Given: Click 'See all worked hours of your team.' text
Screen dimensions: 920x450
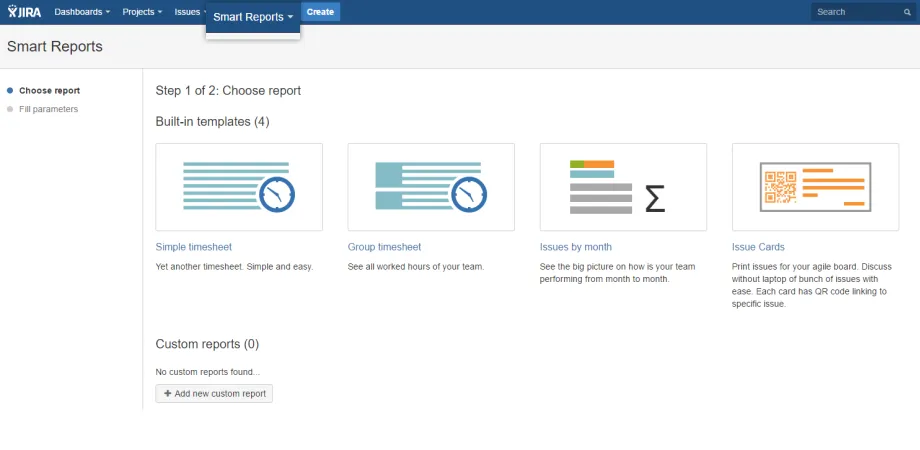Looking at the screenshot, I should click(416, 267).
